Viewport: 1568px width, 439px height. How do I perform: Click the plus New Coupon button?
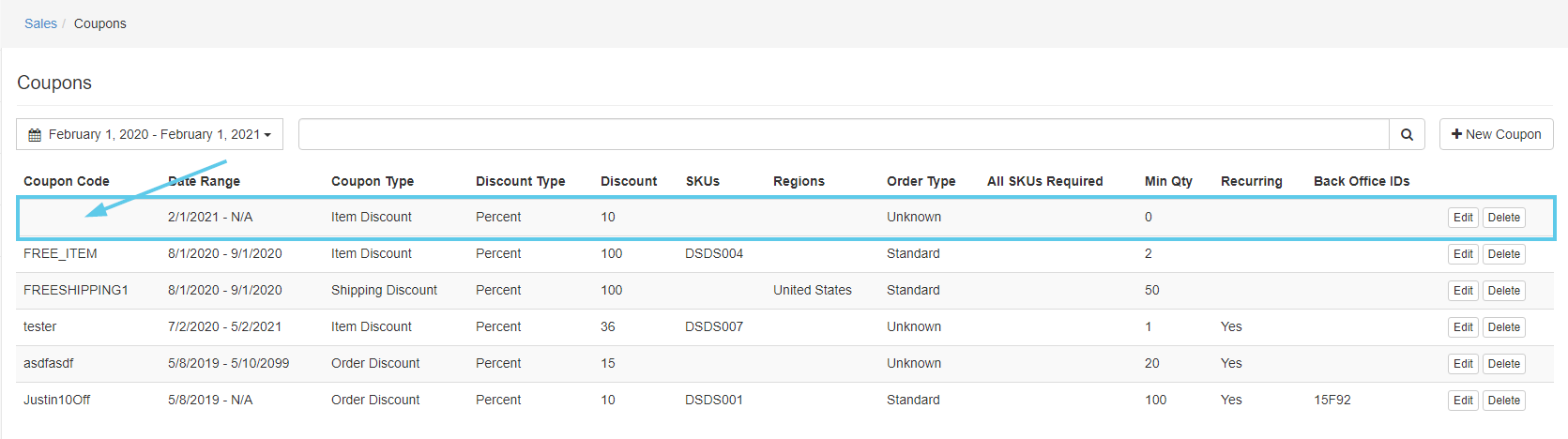(1496, 134)
